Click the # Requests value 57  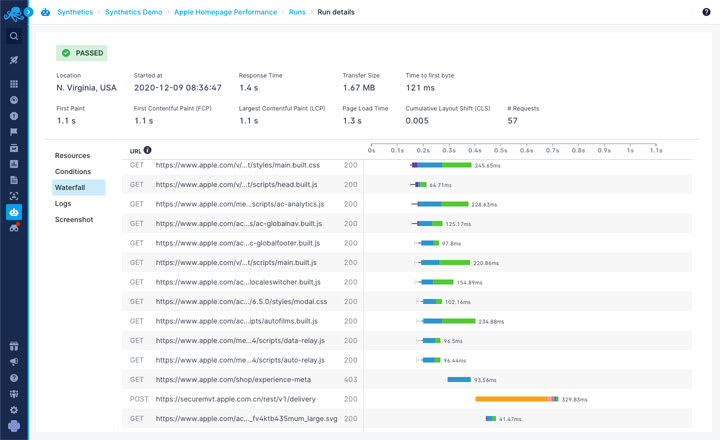pos(512,121)
